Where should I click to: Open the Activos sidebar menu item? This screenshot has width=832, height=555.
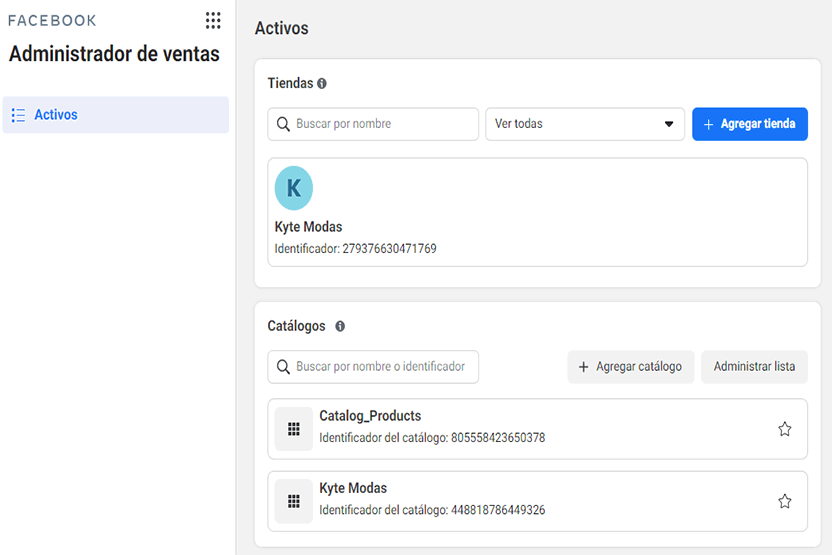[116, 115]
